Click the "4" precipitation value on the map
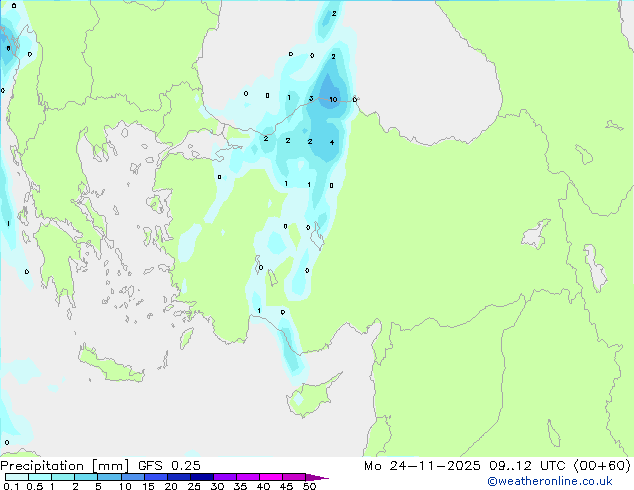Screen dimensions: 634x490 [x=332, y=142]
